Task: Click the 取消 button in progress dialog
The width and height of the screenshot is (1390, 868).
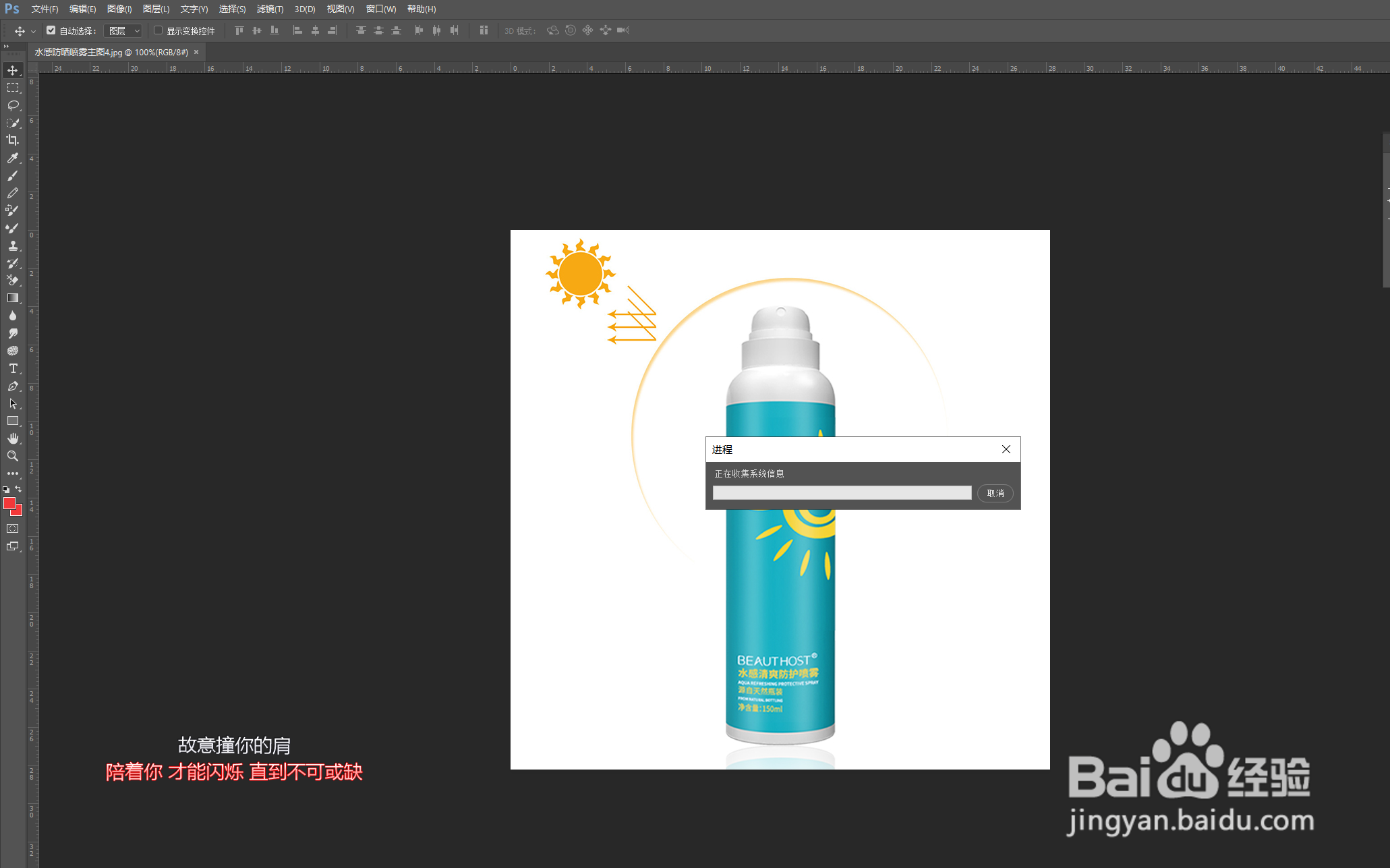Action: pyautogui.click(x=995, y=493)
